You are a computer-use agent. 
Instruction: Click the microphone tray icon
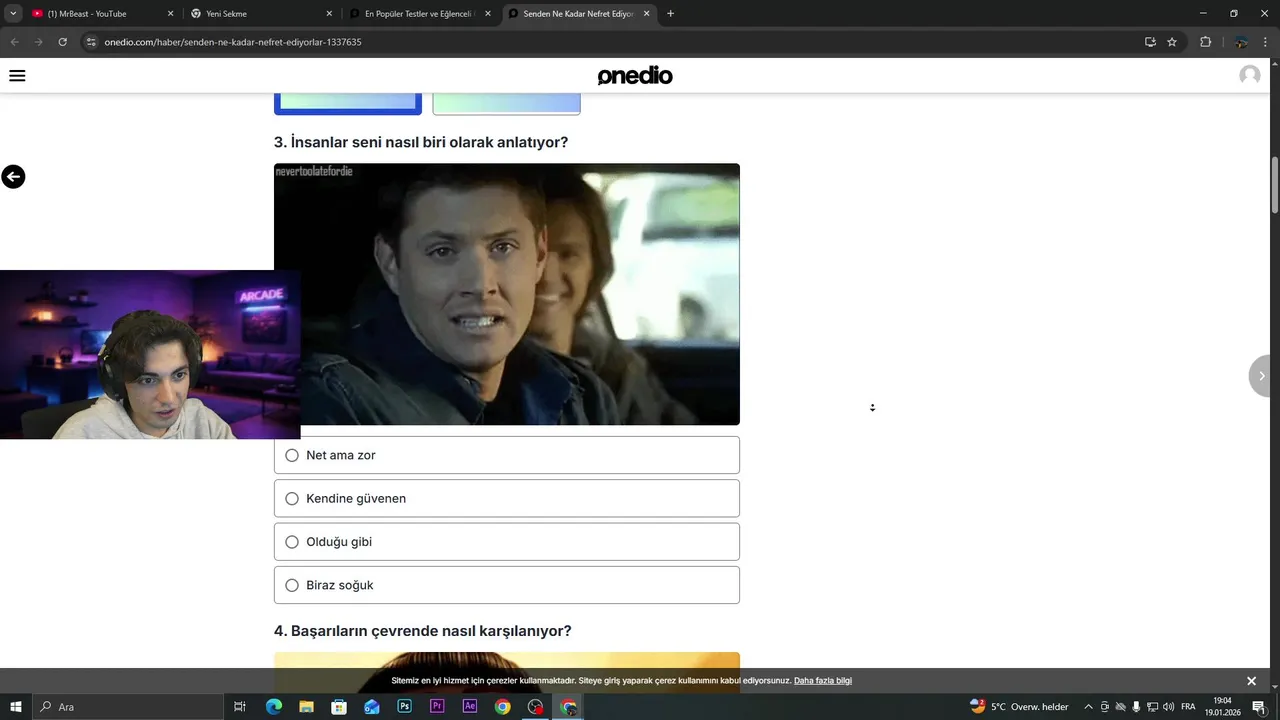[1136, 707]
